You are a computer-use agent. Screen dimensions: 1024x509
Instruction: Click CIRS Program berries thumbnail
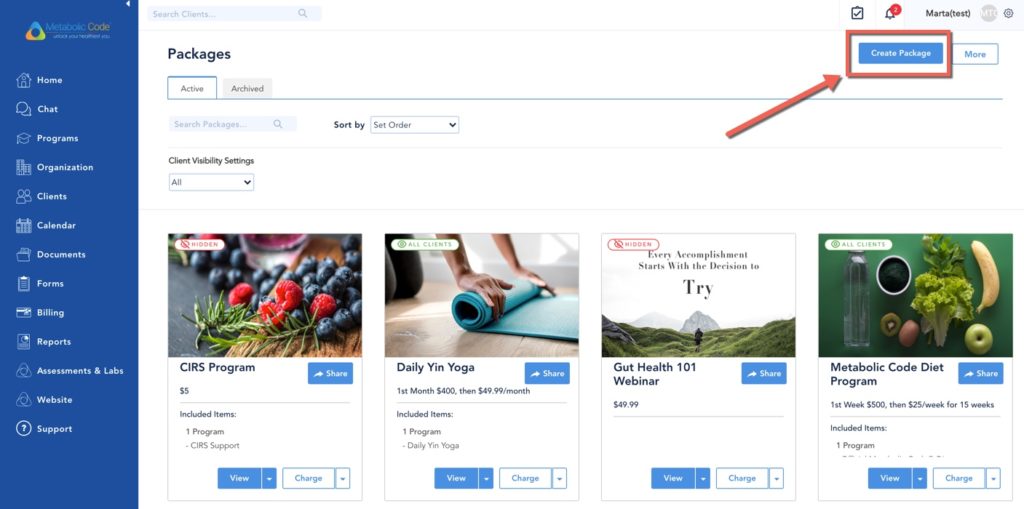pyautogui.click(x=264, y=295)
